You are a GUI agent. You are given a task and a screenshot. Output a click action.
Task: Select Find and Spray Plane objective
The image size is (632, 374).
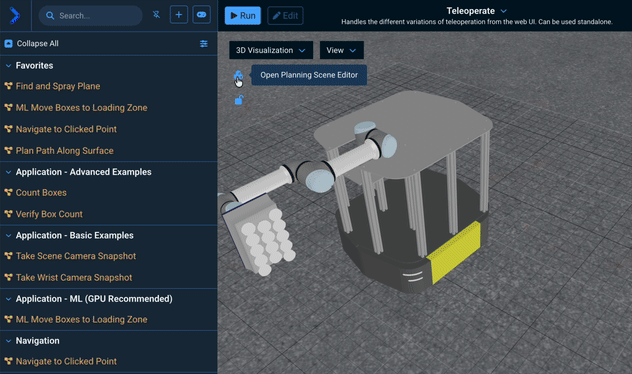click(58, 86)
